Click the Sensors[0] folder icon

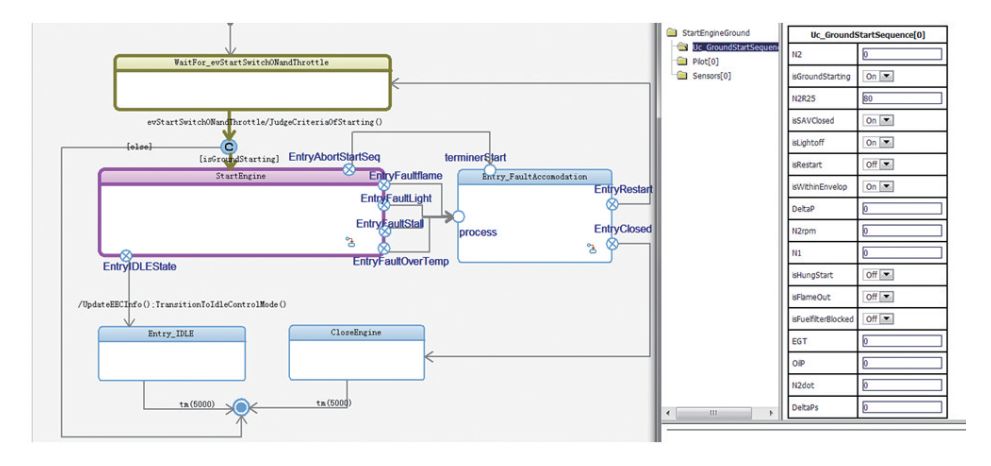(681, 76)
